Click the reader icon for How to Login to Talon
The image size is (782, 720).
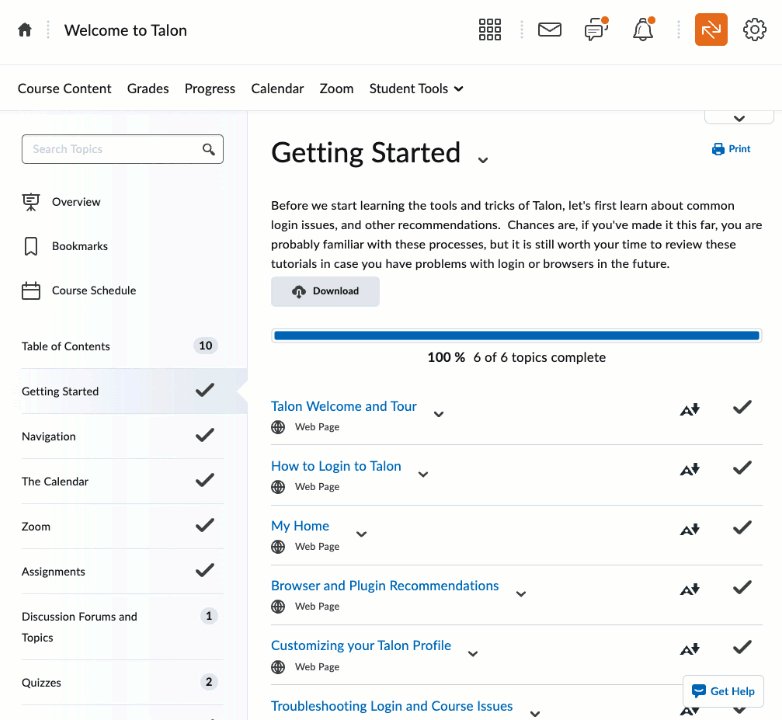coord(690,469)
